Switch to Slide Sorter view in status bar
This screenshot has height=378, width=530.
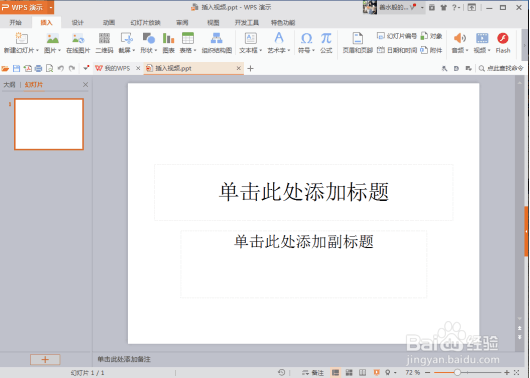click(x=349, y=373)
